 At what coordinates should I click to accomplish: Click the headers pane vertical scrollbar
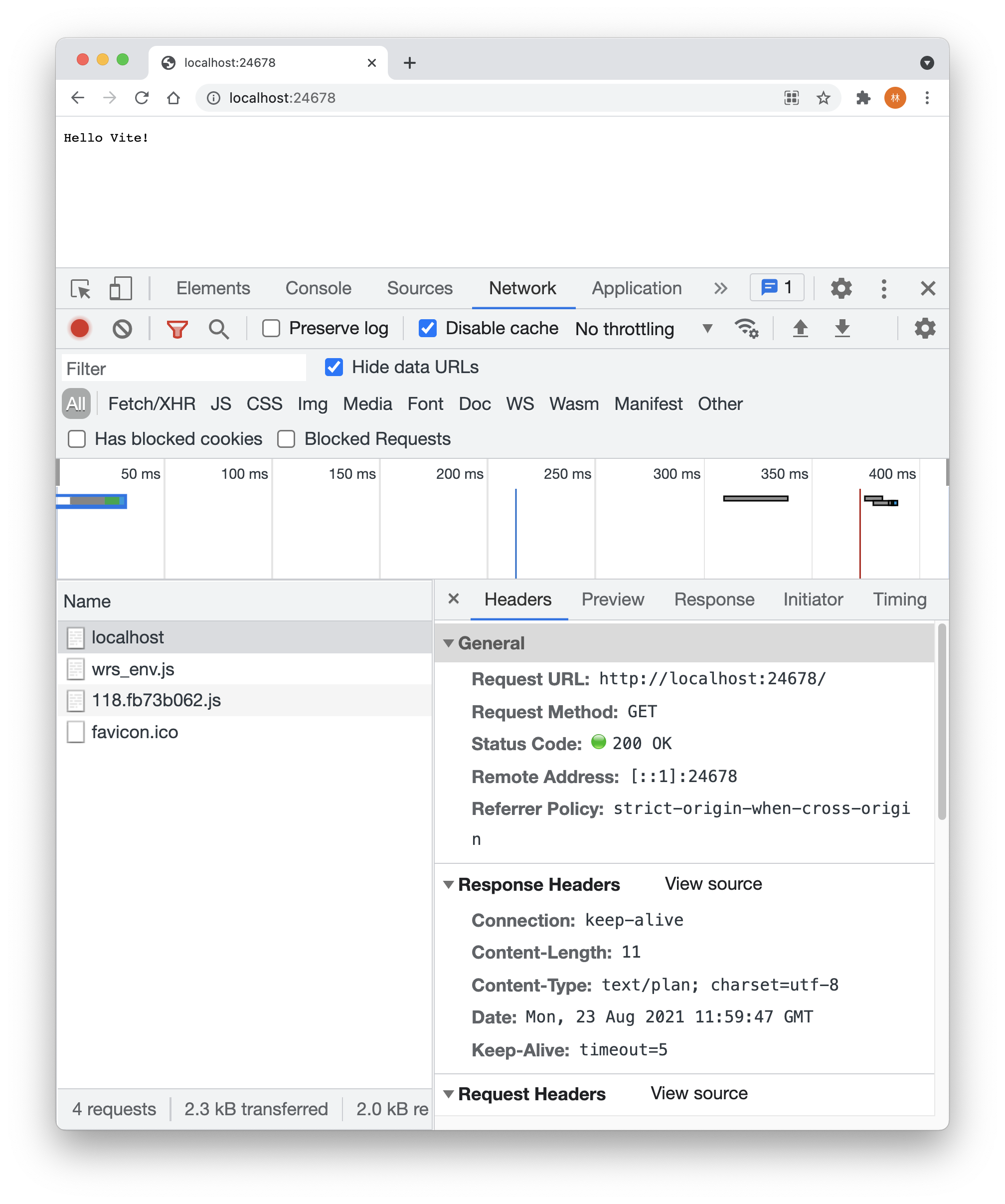pos(941,722)
